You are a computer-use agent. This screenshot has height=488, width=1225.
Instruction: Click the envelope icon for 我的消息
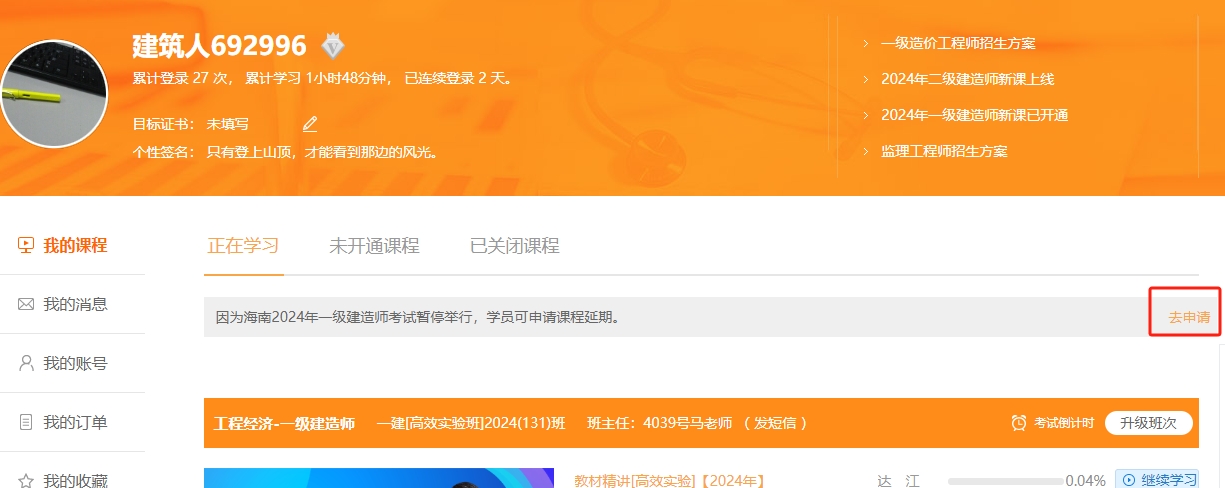[x=26, y=304]
